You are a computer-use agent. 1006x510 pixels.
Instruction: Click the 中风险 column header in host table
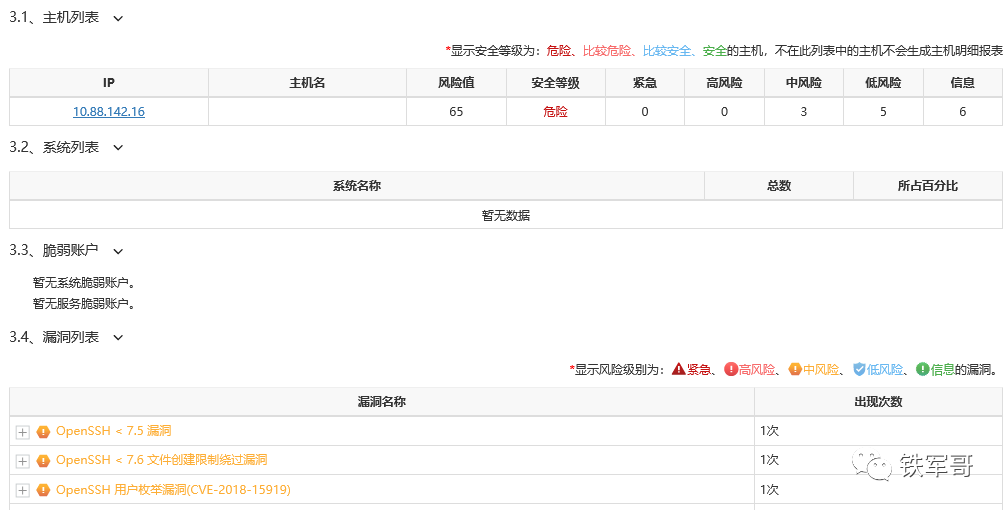coord(804,83)
